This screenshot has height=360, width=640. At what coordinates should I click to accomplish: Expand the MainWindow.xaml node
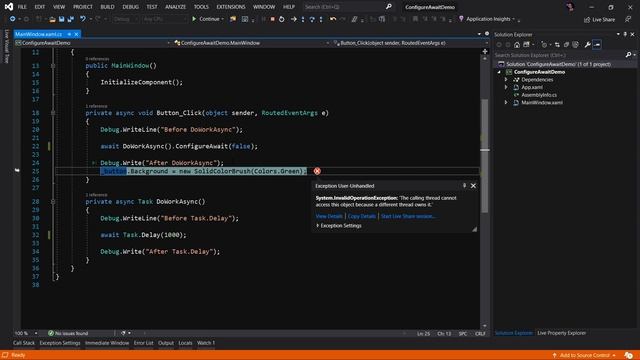(506, 103)
